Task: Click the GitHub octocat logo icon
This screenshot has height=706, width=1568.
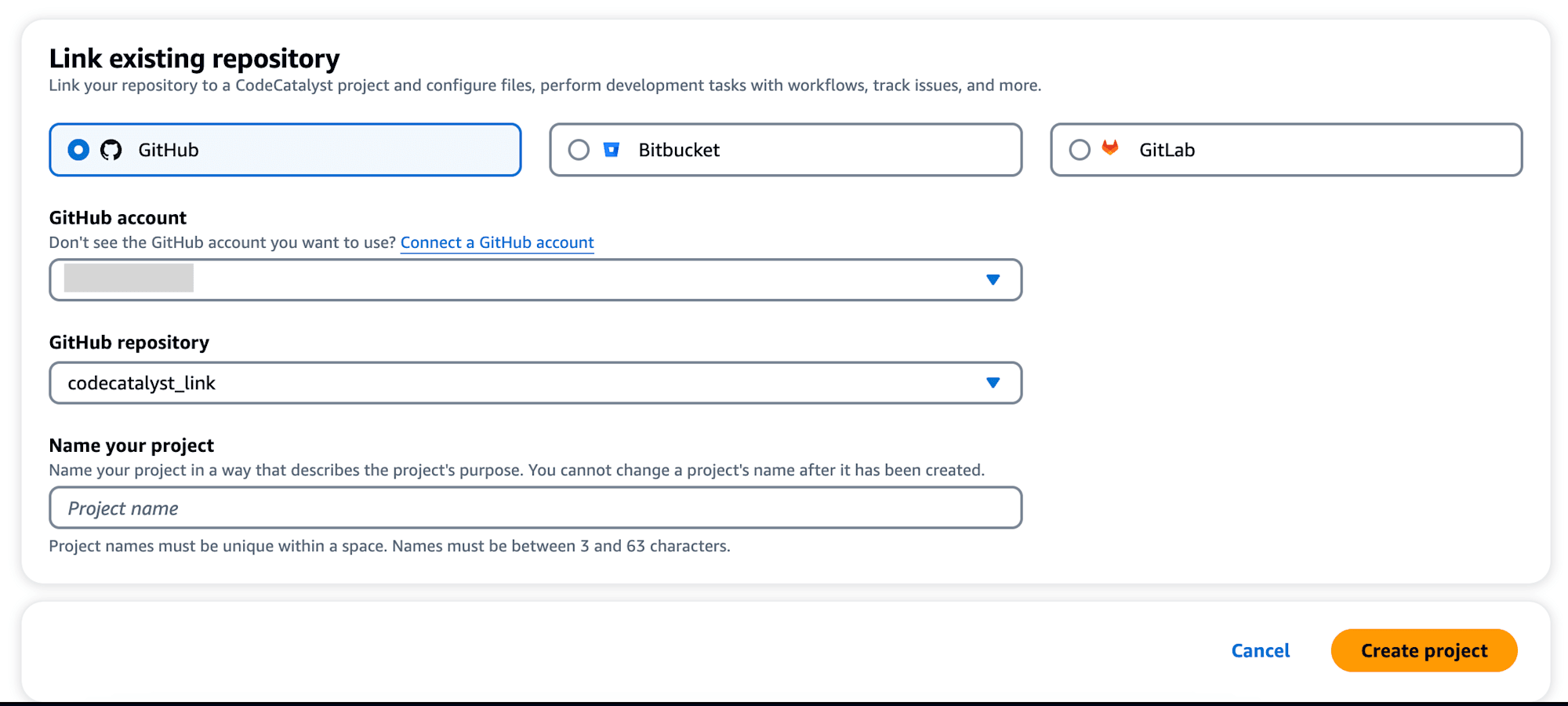Action: (111, 150)
